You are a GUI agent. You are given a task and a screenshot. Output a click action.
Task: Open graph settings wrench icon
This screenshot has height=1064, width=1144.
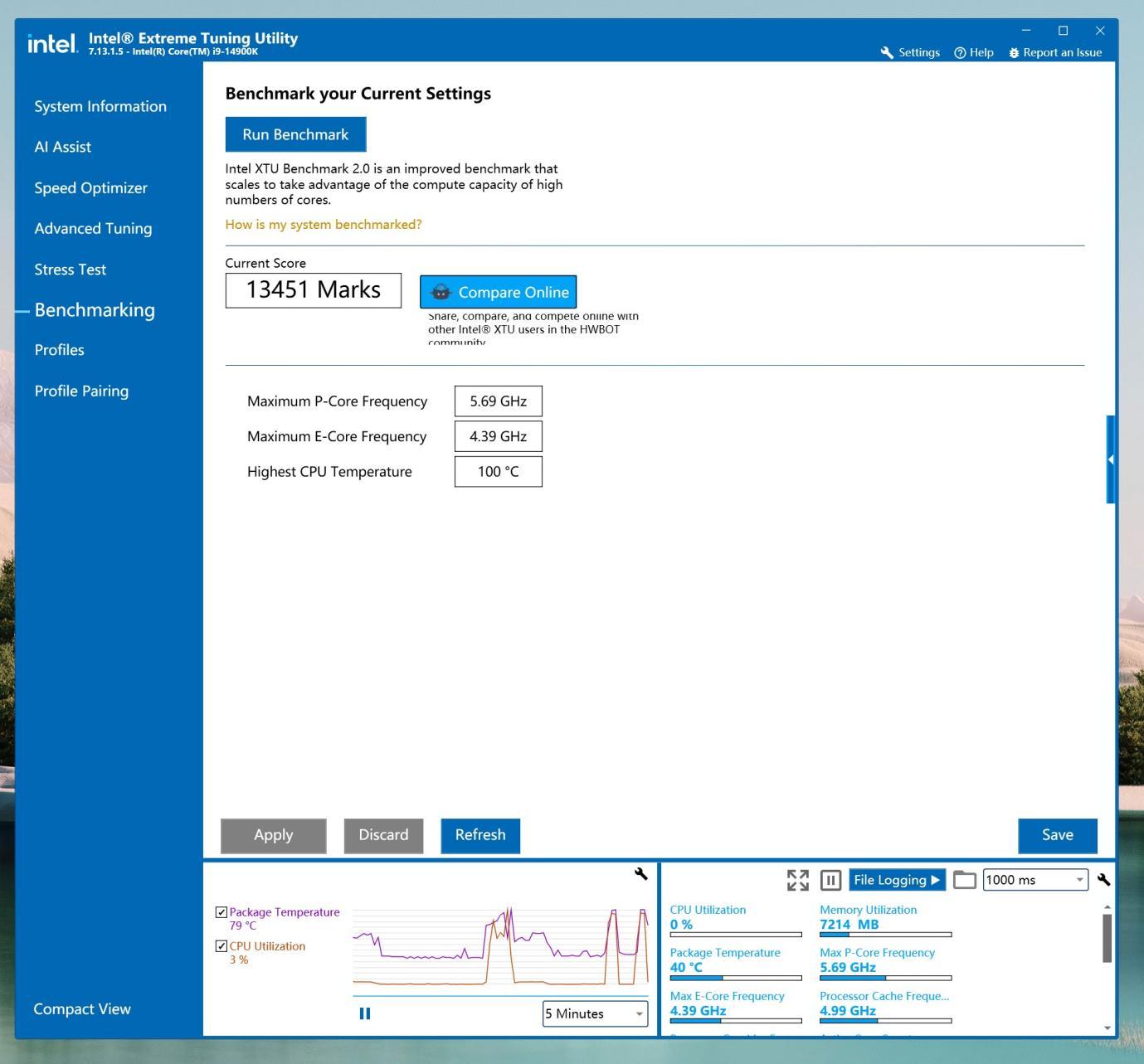pos(640,873)
